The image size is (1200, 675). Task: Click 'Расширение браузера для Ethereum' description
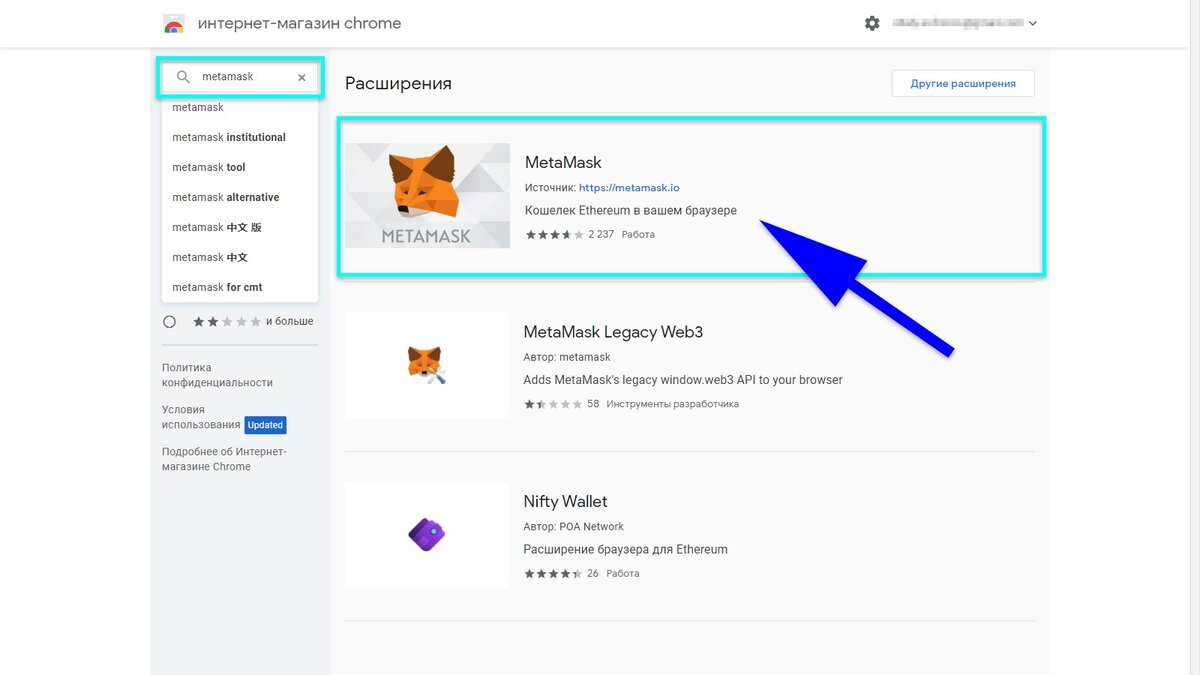tap(626, 549)
